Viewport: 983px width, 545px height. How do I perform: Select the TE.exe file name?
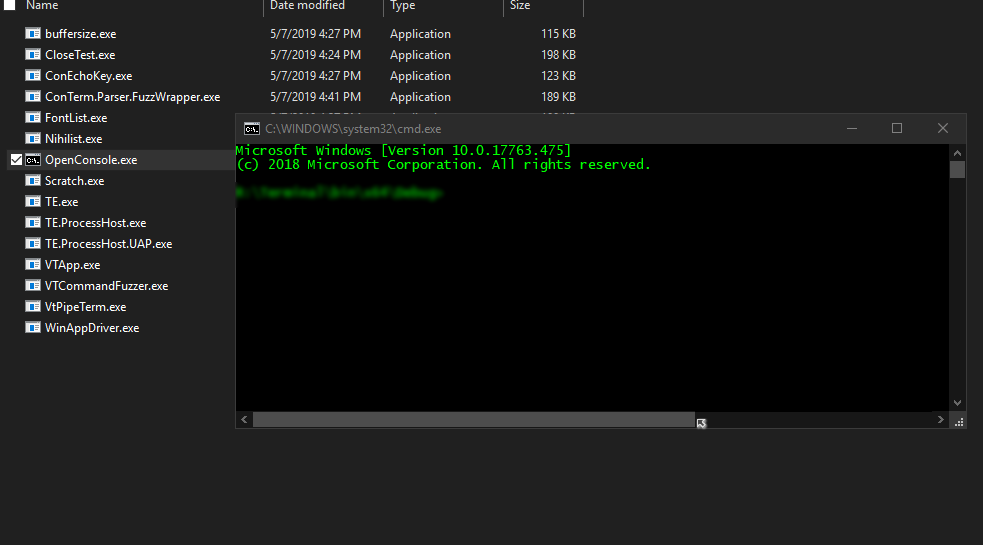point(61,202)
